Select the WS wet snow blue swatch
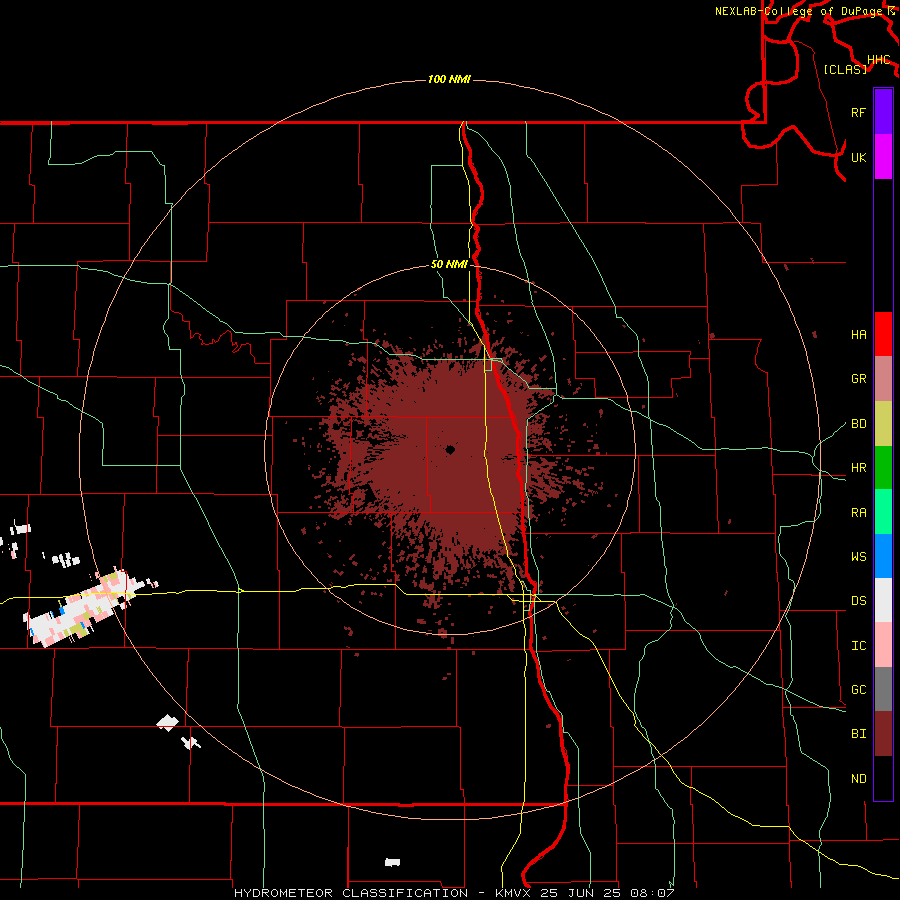The image size is (900, 900). pos(883,556)
